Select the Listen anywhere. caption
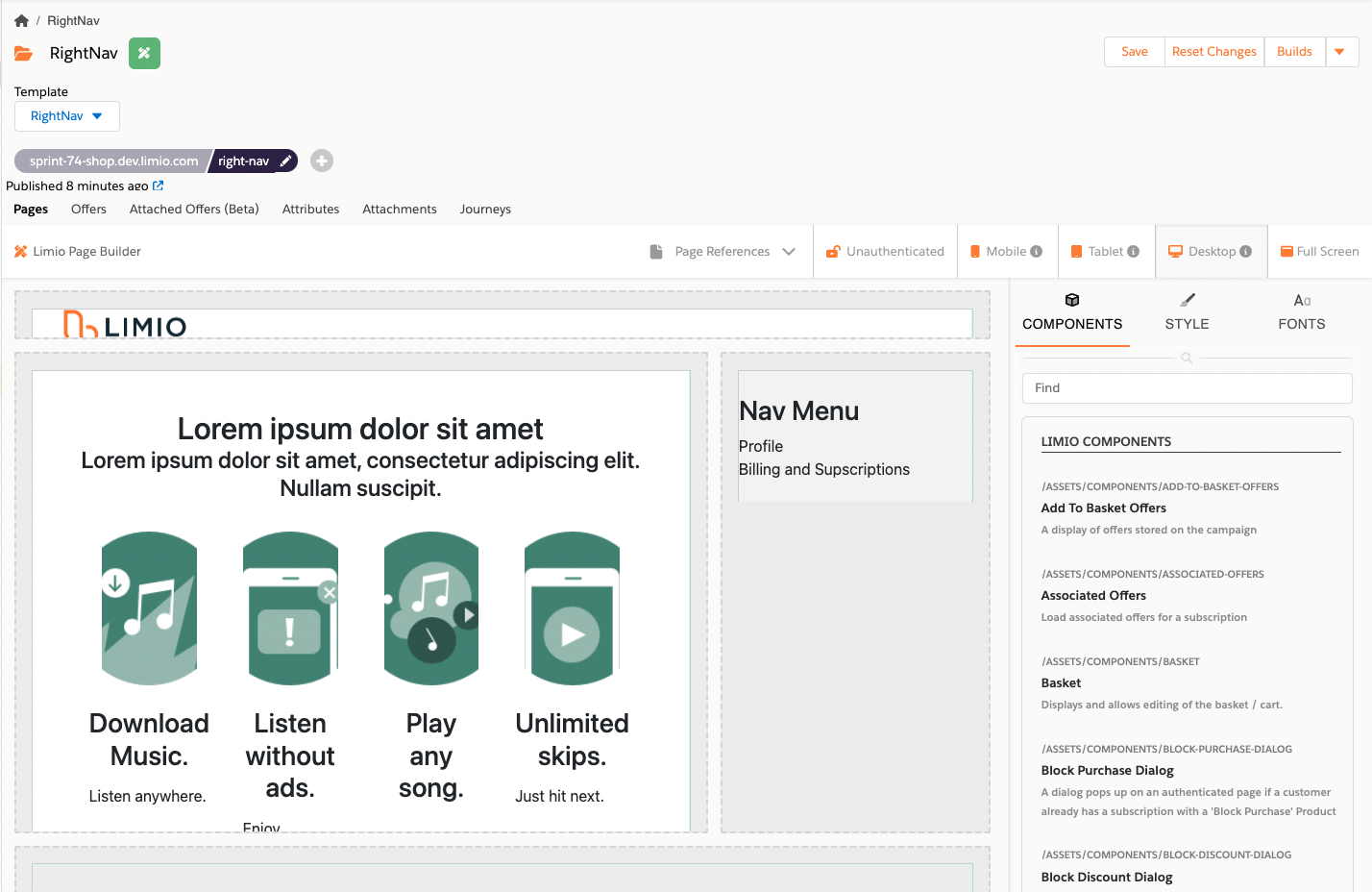 [148, 796]
